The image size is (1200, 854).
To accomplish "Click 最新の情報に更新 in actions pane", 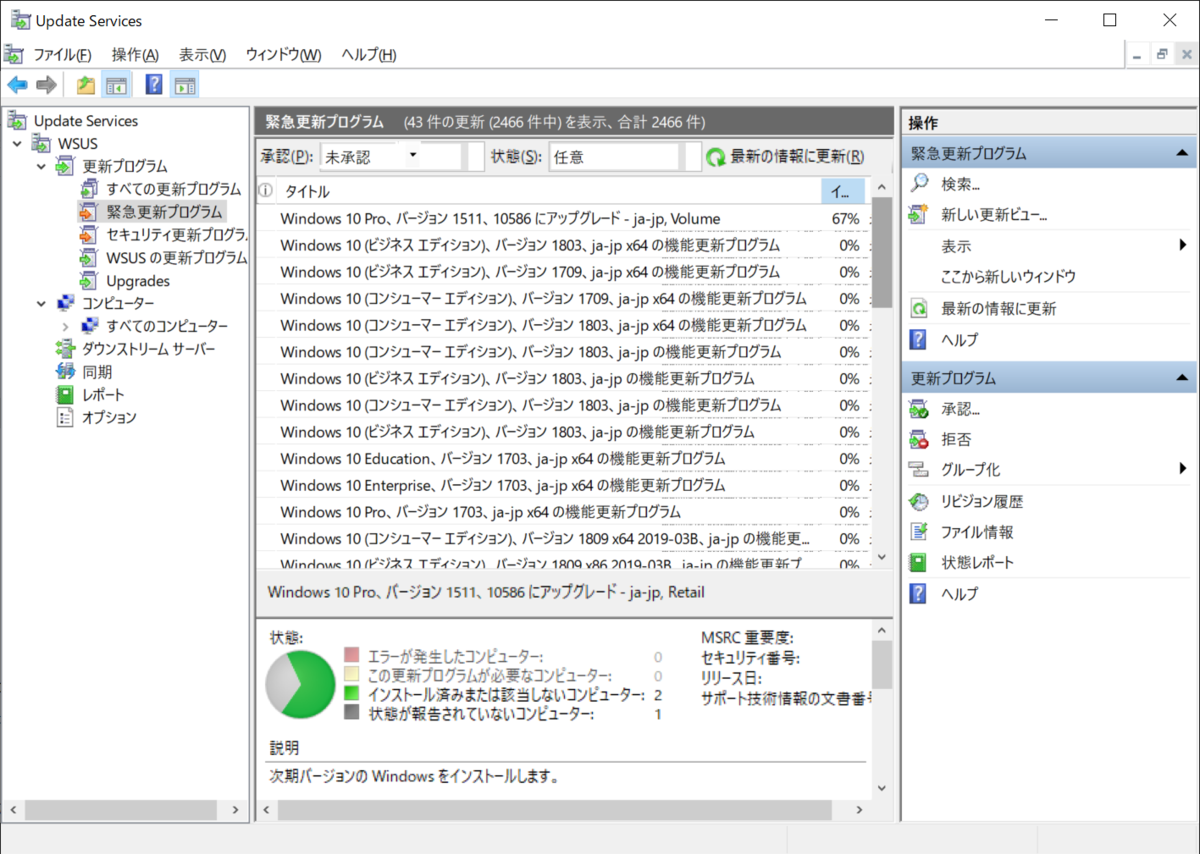I will (998, 309).
